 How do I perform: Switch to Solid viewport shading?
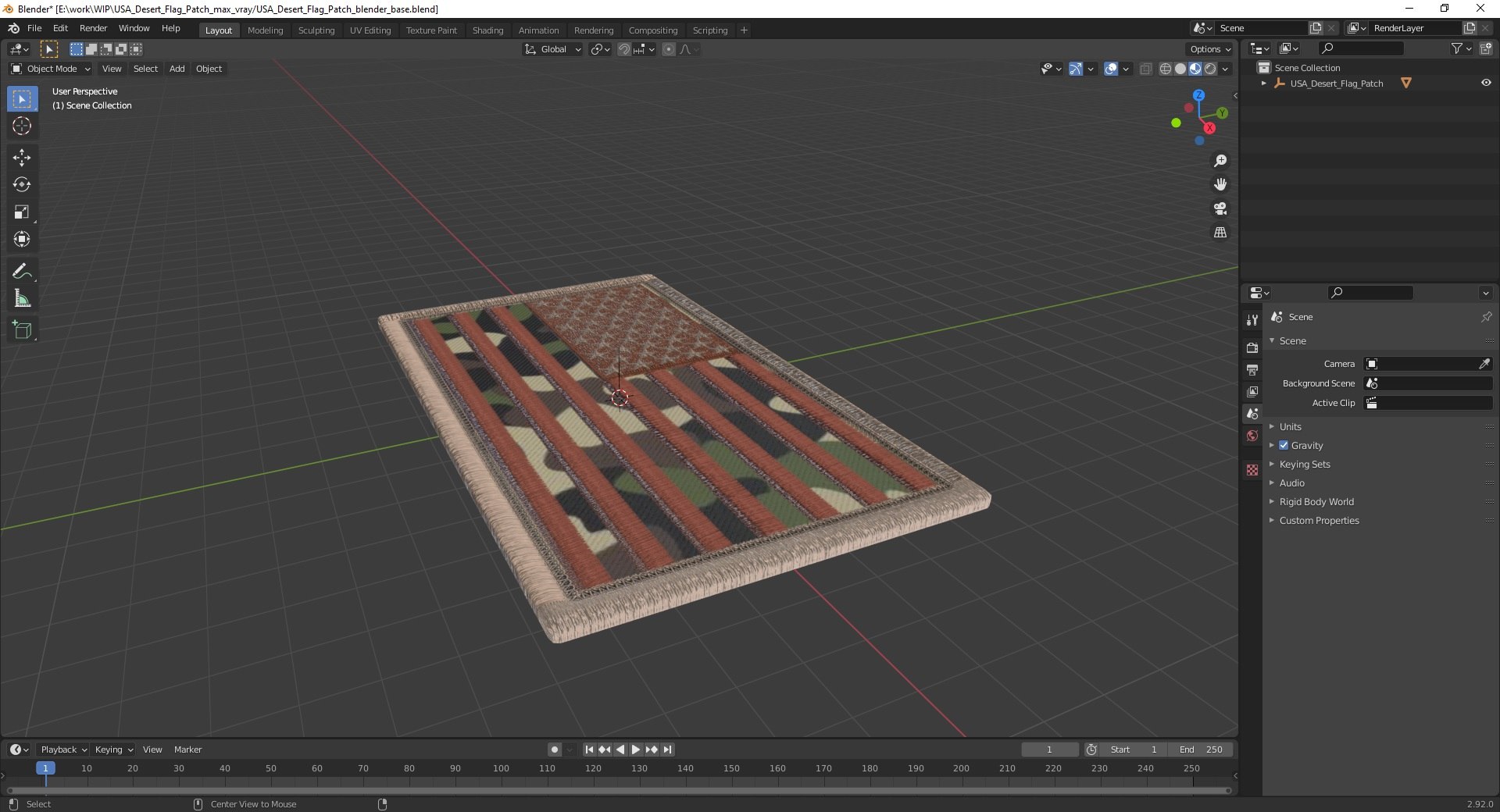(x=1180, y=69)
